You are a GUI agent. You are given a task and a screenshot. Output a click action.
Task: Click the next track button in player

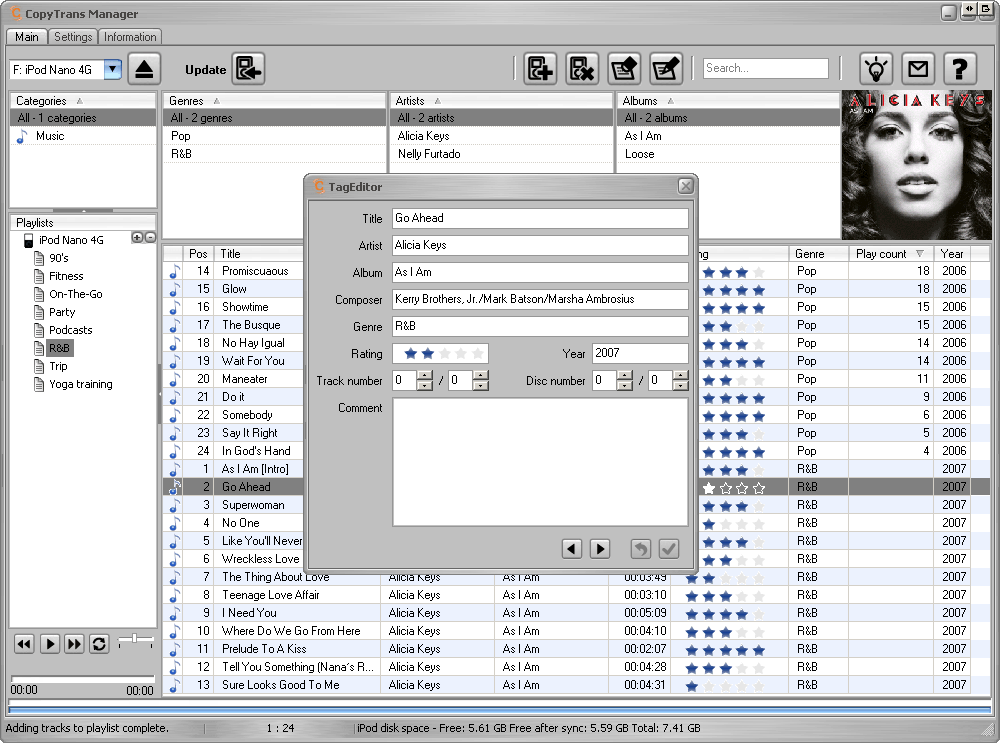tap(74, 644)
